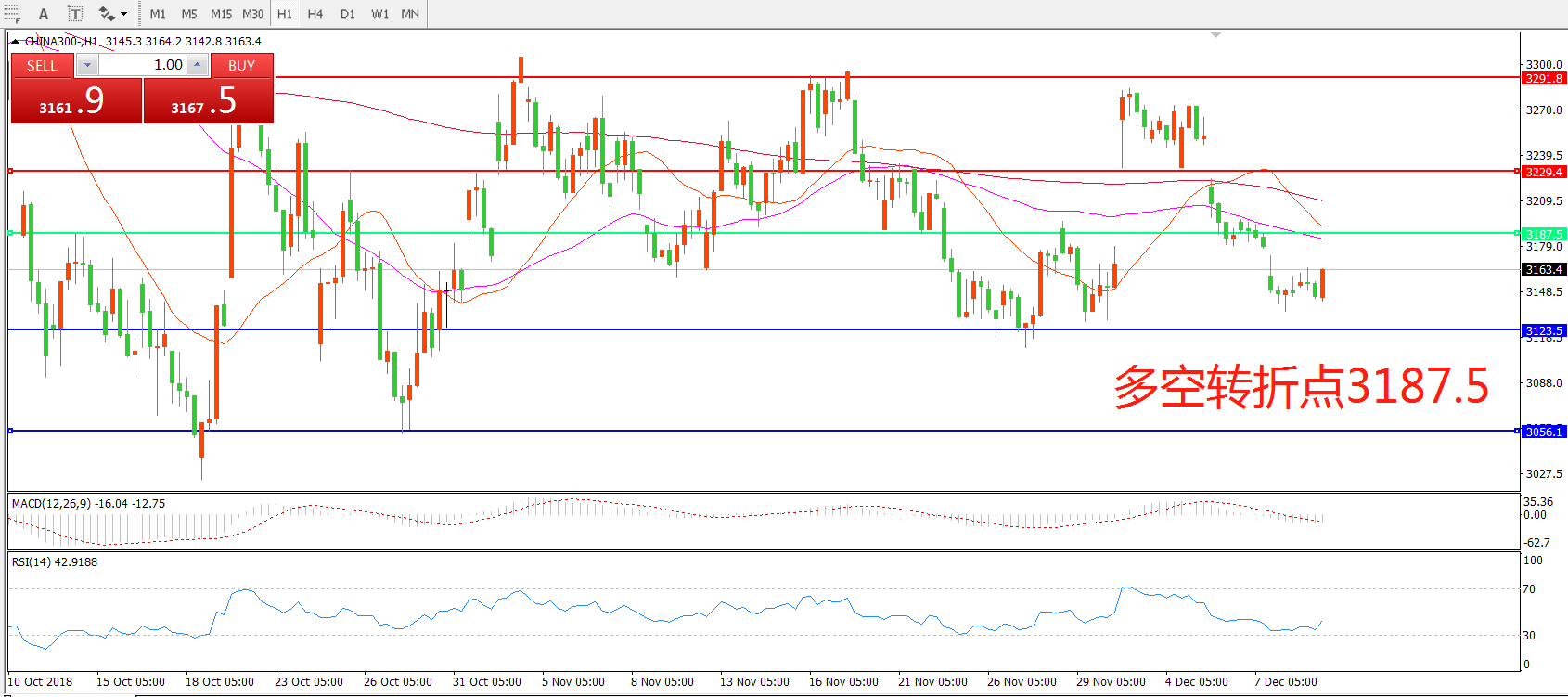Increase the lot volume with up arrow
The width and height of the screenshot is (1568, 697).
[197, 65]
